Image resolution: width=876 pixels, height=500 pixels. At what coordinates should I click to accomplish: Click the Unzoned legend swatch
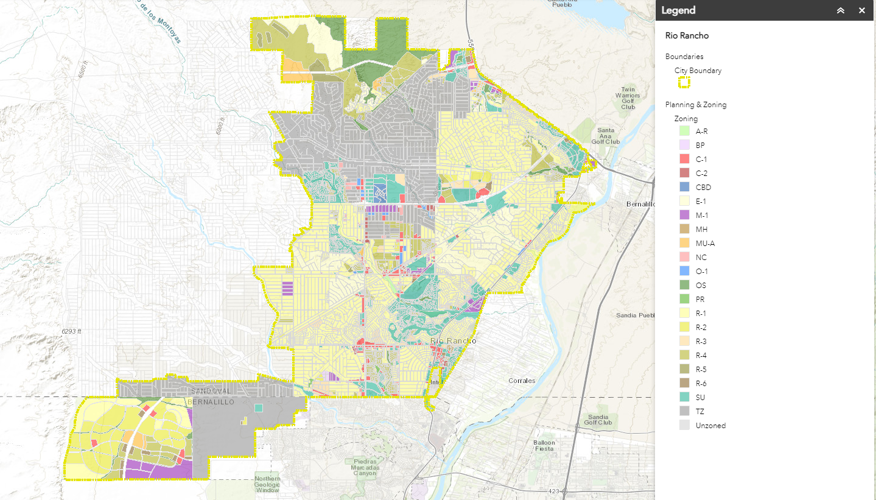point(684,425)
